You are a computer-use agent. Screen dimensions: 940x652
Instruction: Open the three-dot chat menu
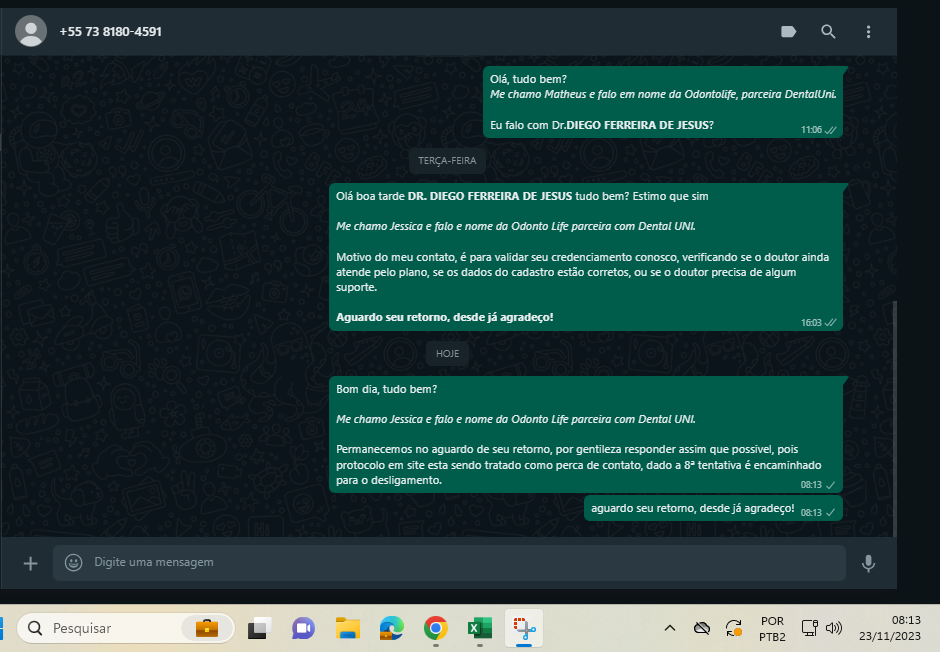click(868, 32)
